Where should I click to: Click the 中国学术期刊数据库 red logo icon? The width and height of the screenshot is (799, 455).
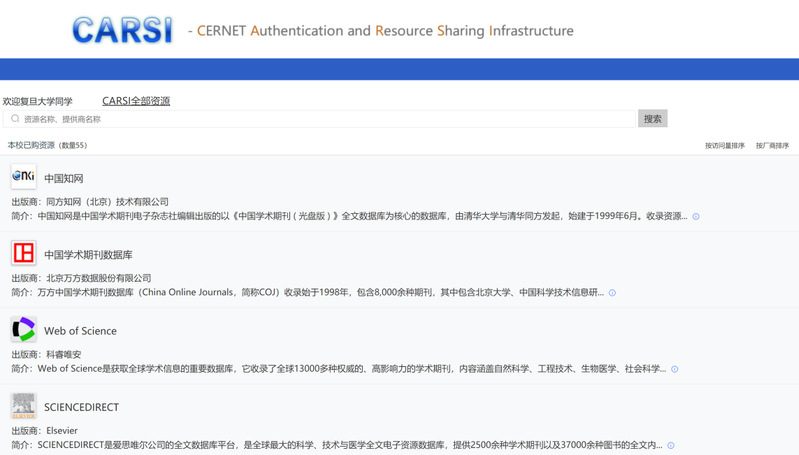23,253
